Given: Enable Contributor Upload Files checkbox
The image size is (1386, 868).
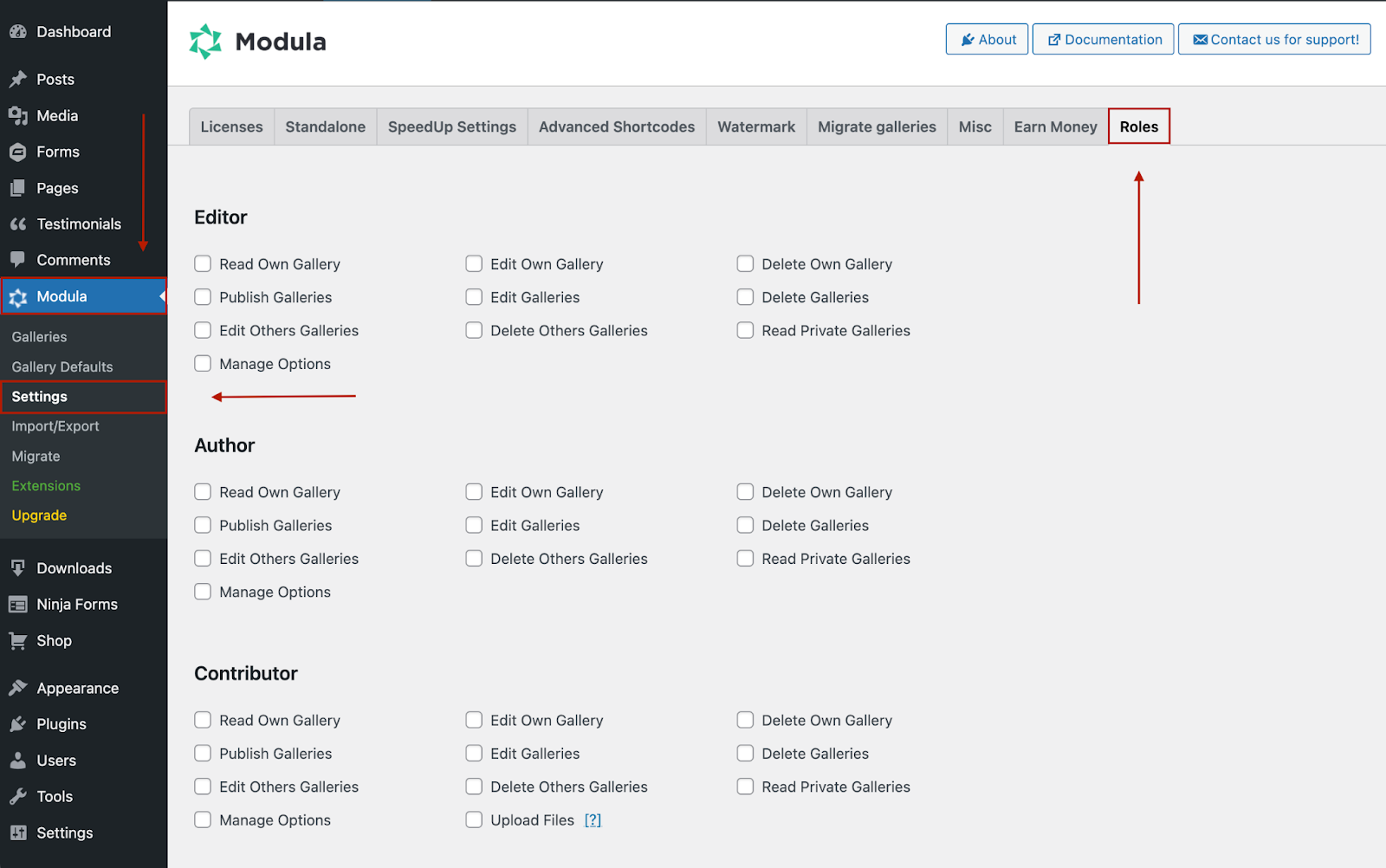Looking at the screenshot, I should click(x=474, y=819).
